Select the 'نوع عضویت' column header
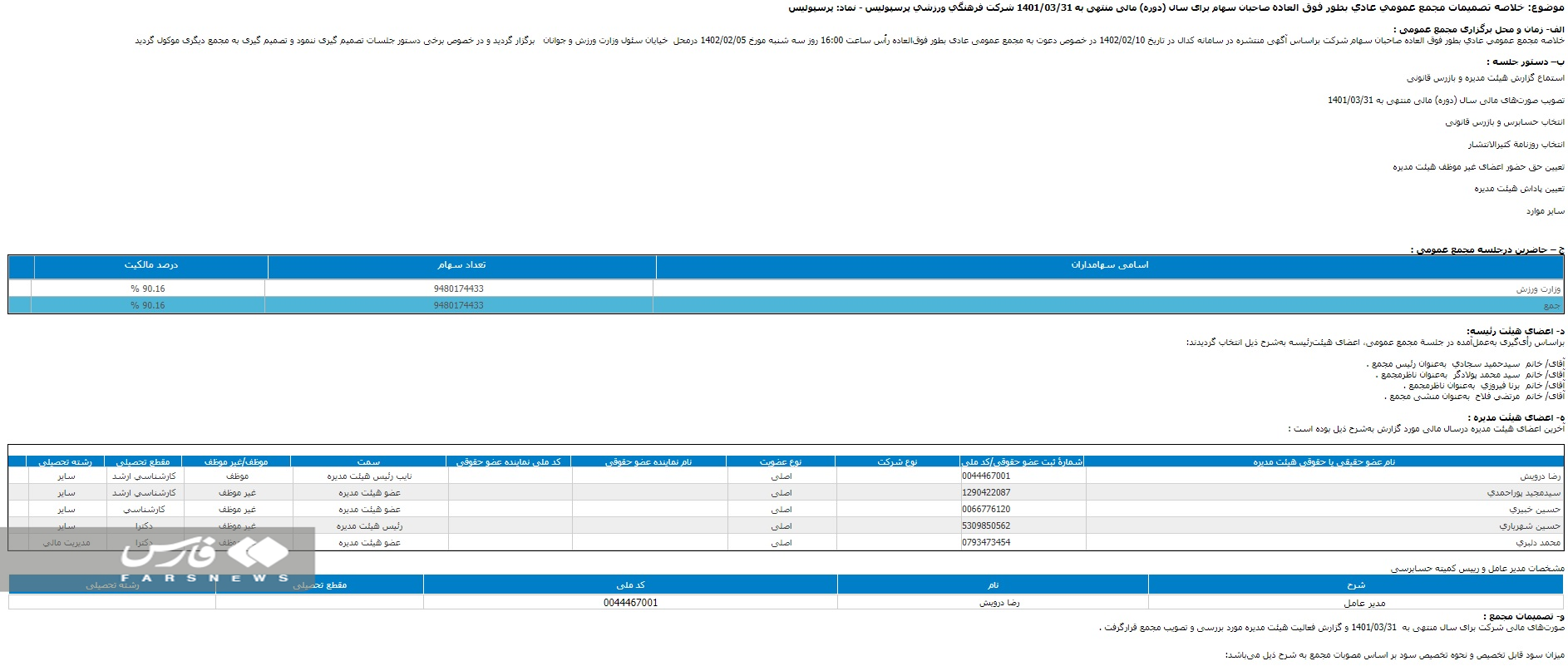Screen dimensions: 1568x666 780,461
